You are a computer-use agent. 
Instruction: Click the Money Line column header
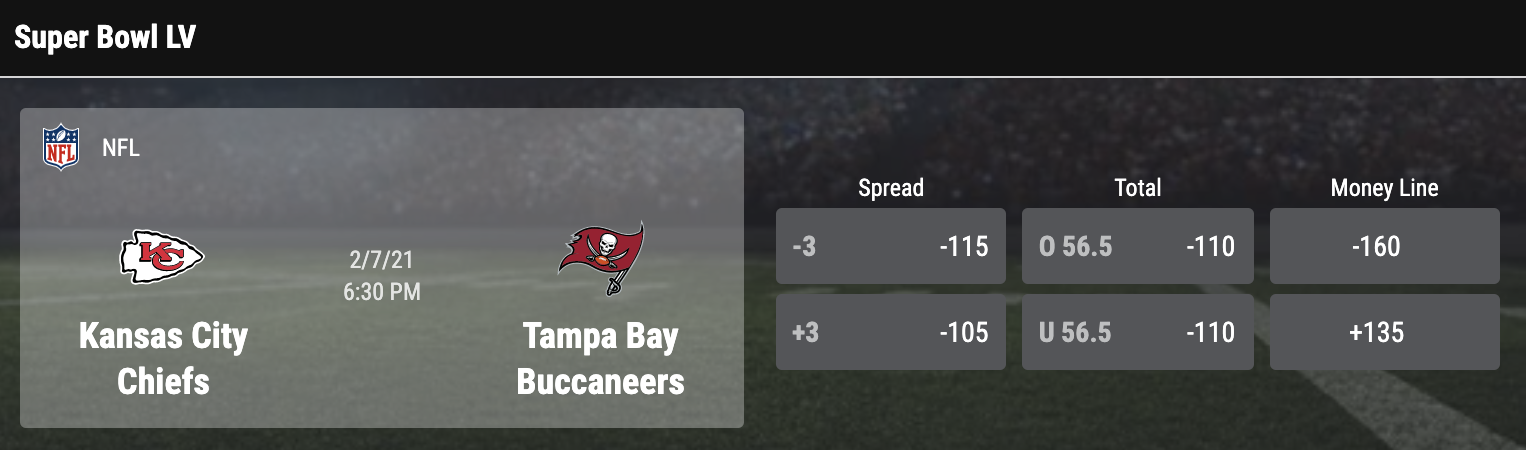coord(1384,188)
